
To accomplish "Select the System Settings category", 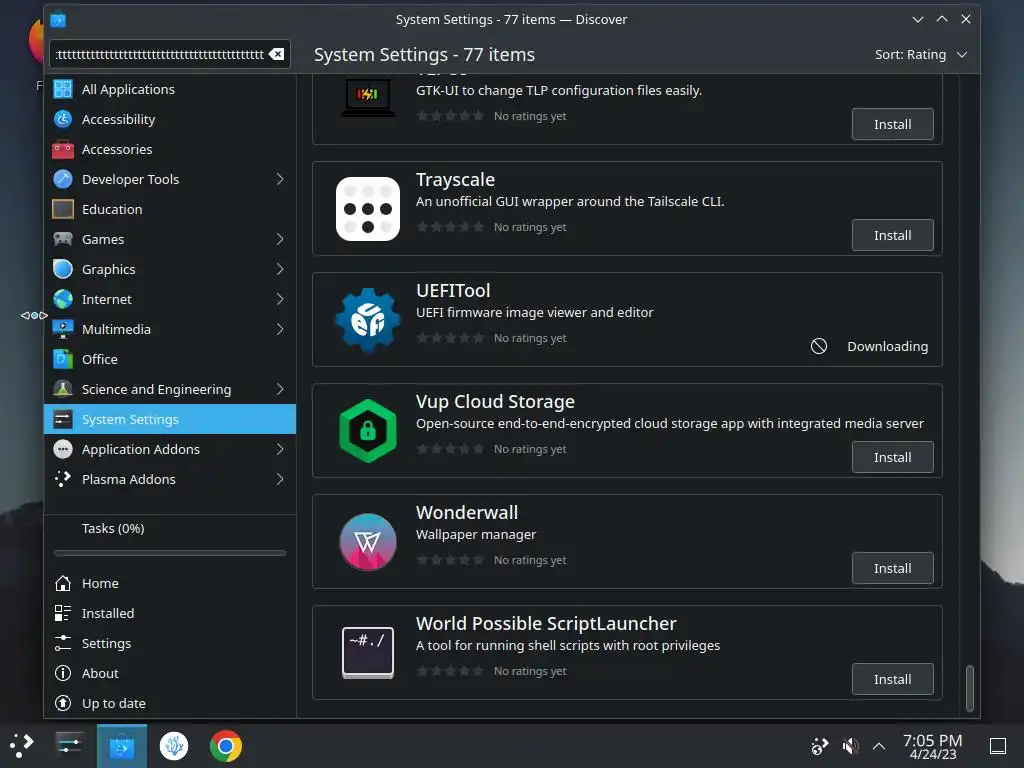I will pyautogui.click(x=170, y=419).
